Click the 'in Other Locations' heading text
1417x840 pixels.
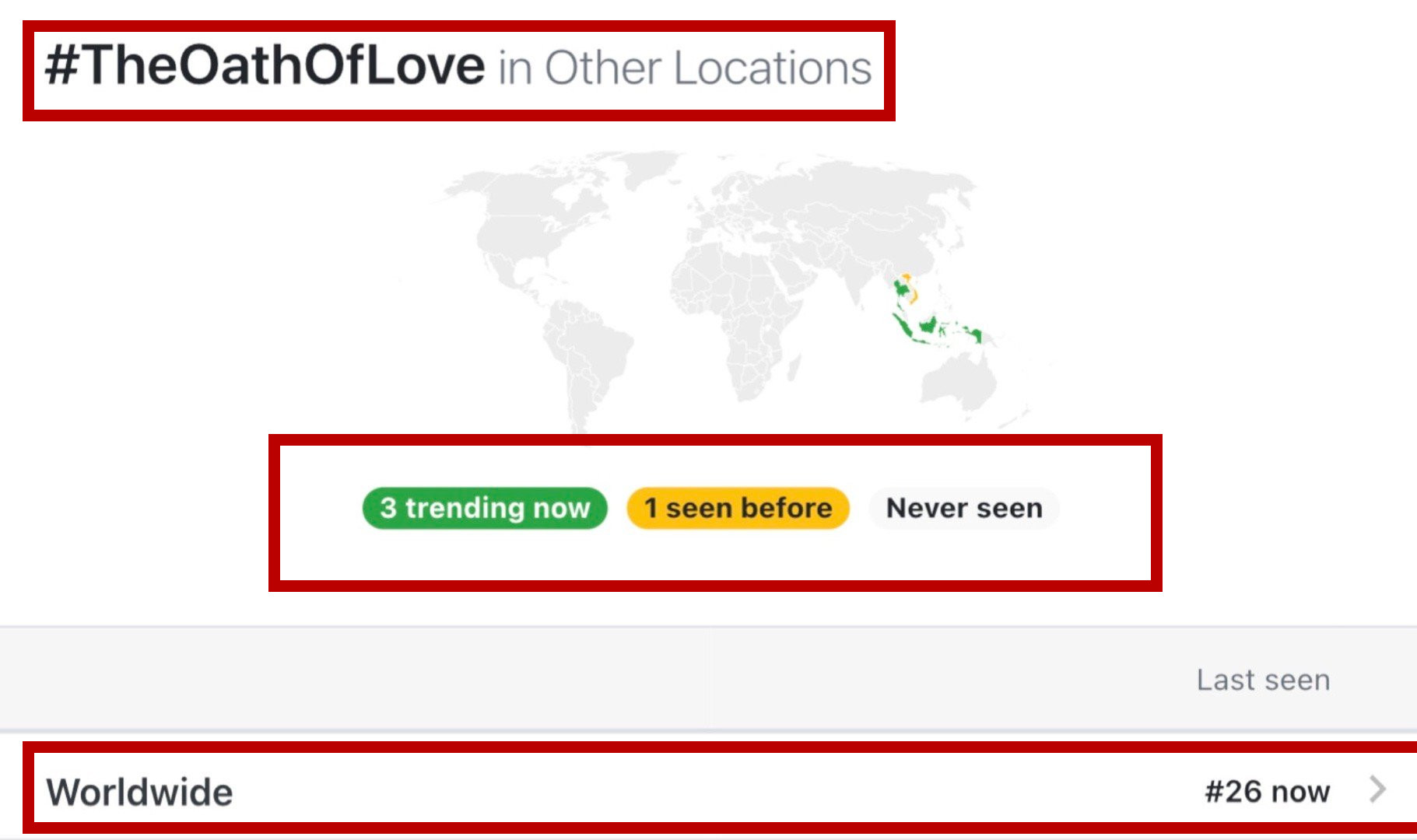(x=685, y=68)
